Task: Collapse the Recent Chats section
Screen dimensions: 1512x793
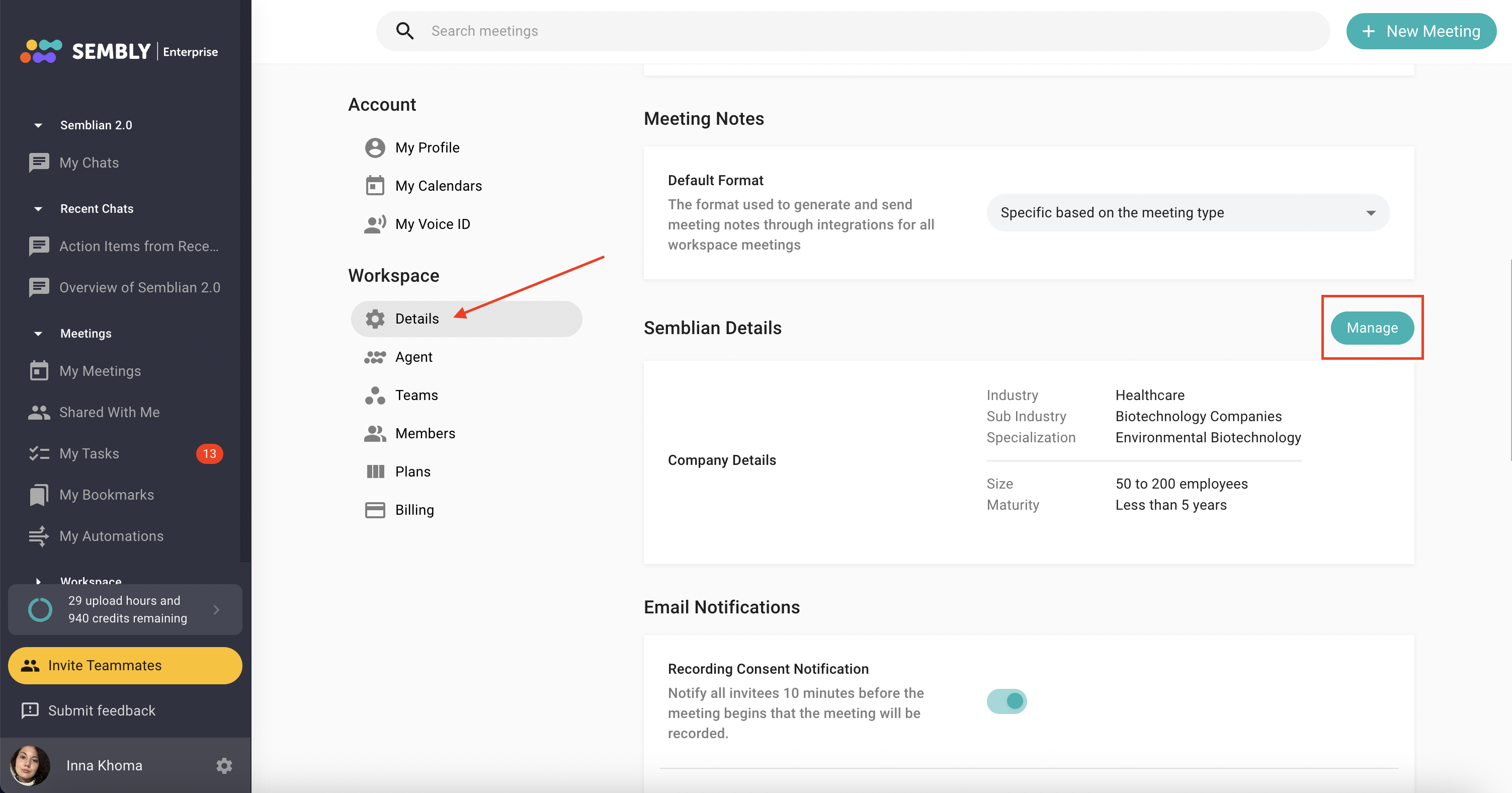Action: point(38,209)
